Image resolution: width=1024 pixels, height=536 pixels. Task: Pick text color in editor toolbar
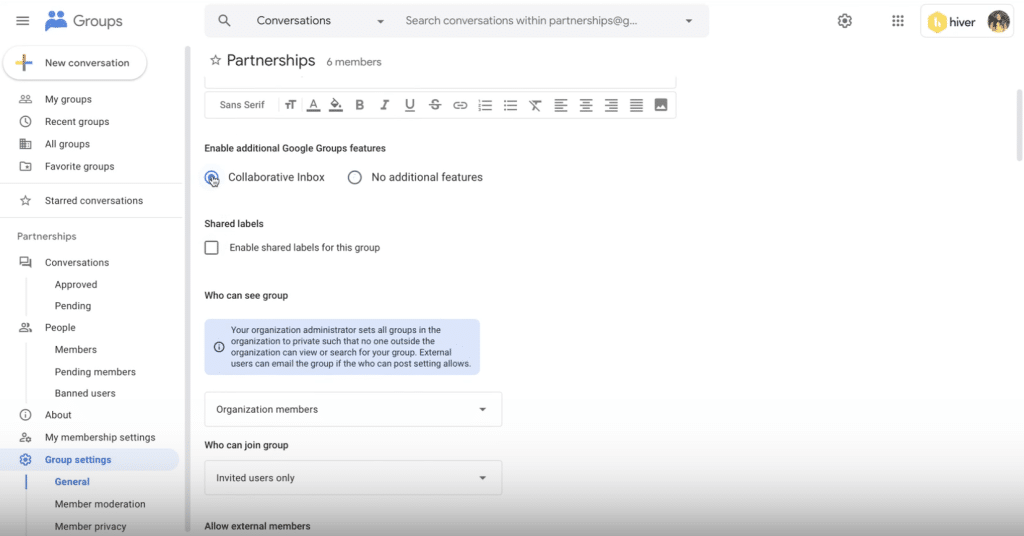tap(313, 105)
